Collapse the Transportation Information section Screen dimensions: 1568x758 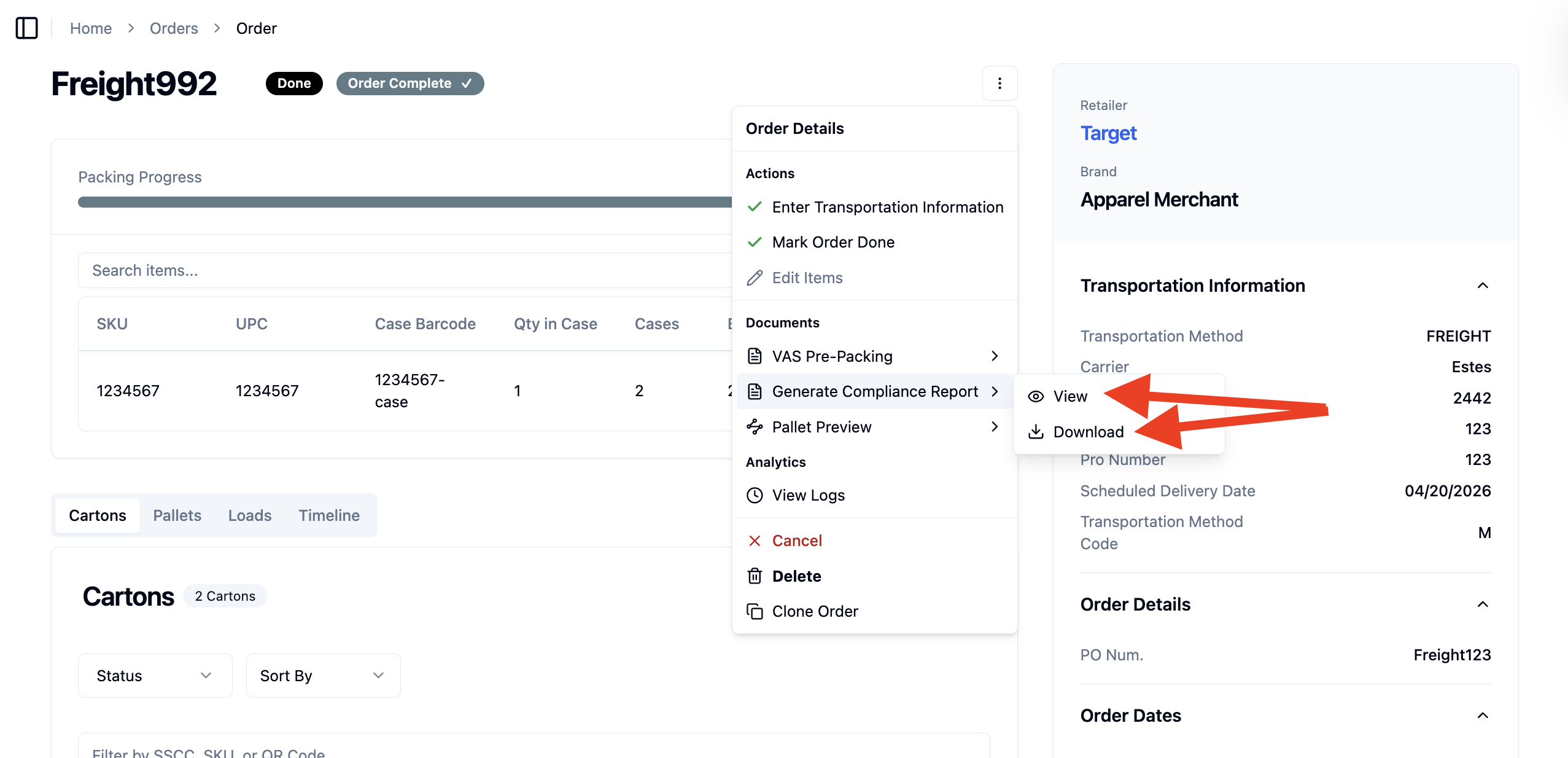pos(1483,286)
